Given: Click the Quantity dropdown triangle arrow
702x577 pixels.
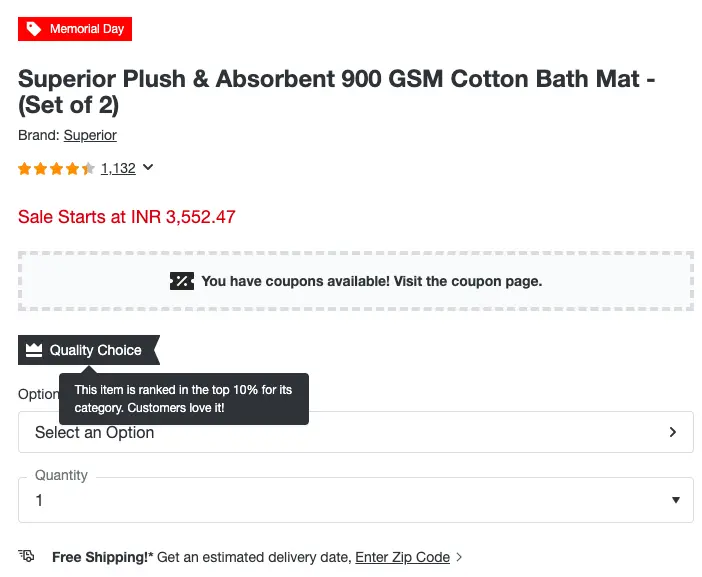Looking at the screenshot, I should [676, 500].
